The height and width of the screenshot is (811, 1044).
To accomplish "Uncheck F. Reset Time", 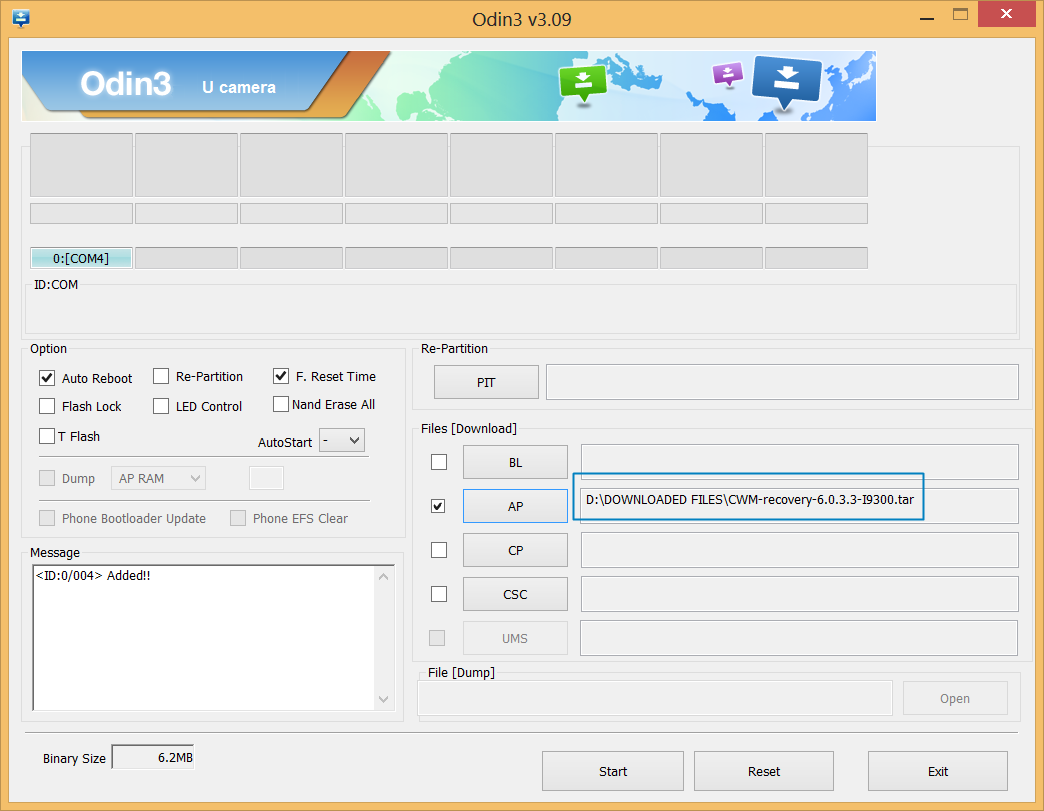I will click(x=281, y=376).
